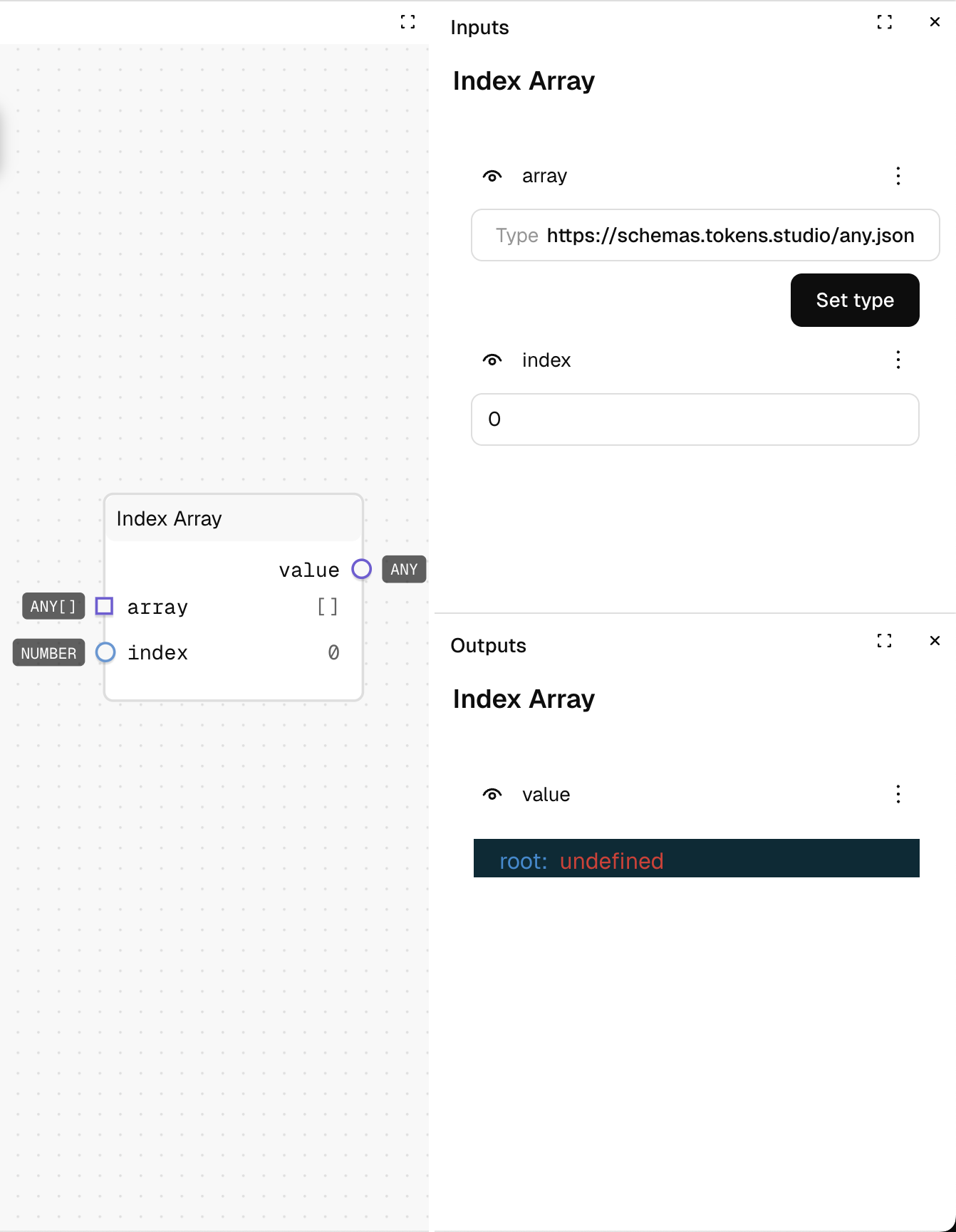Screen dimensions: 956x1232
Task: Open options menu for index input
Action: click(x=898, y=360)
